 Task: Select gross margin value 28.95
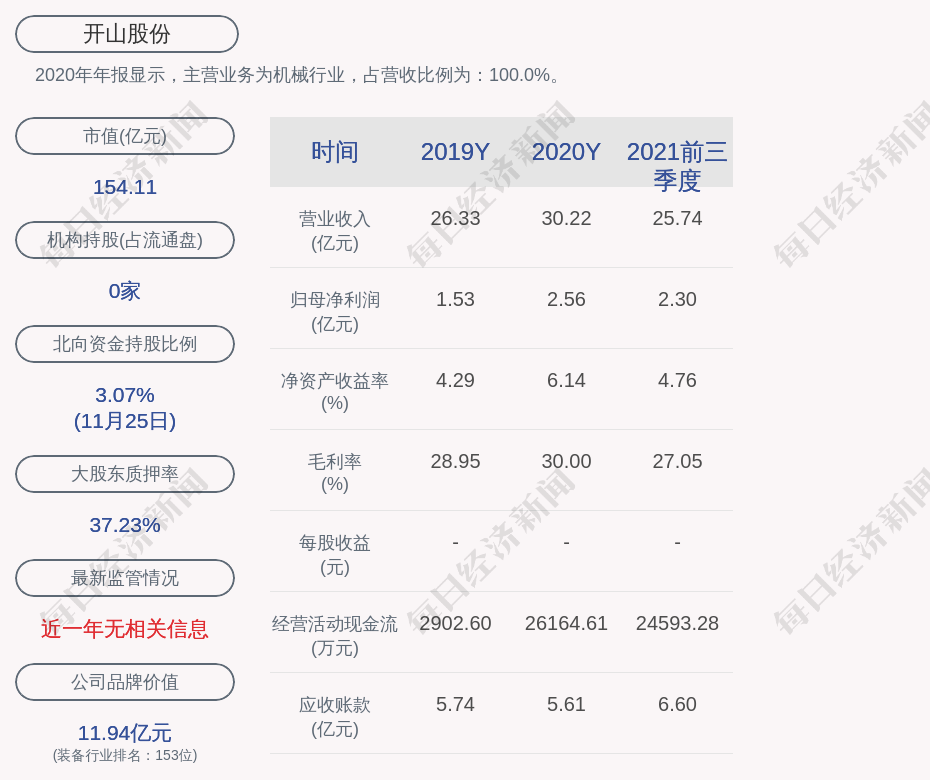pyautogui.click(x=455, y=461)
